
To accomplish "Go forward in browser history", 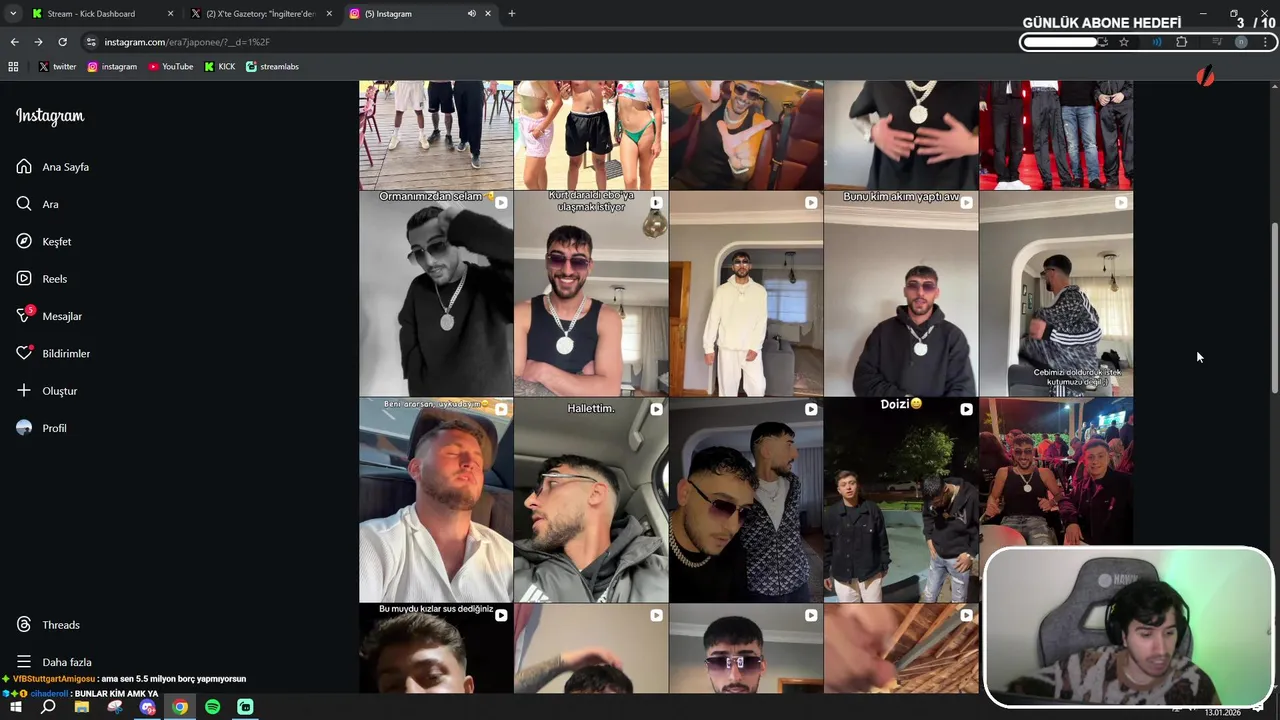I will tap(38, 42).
